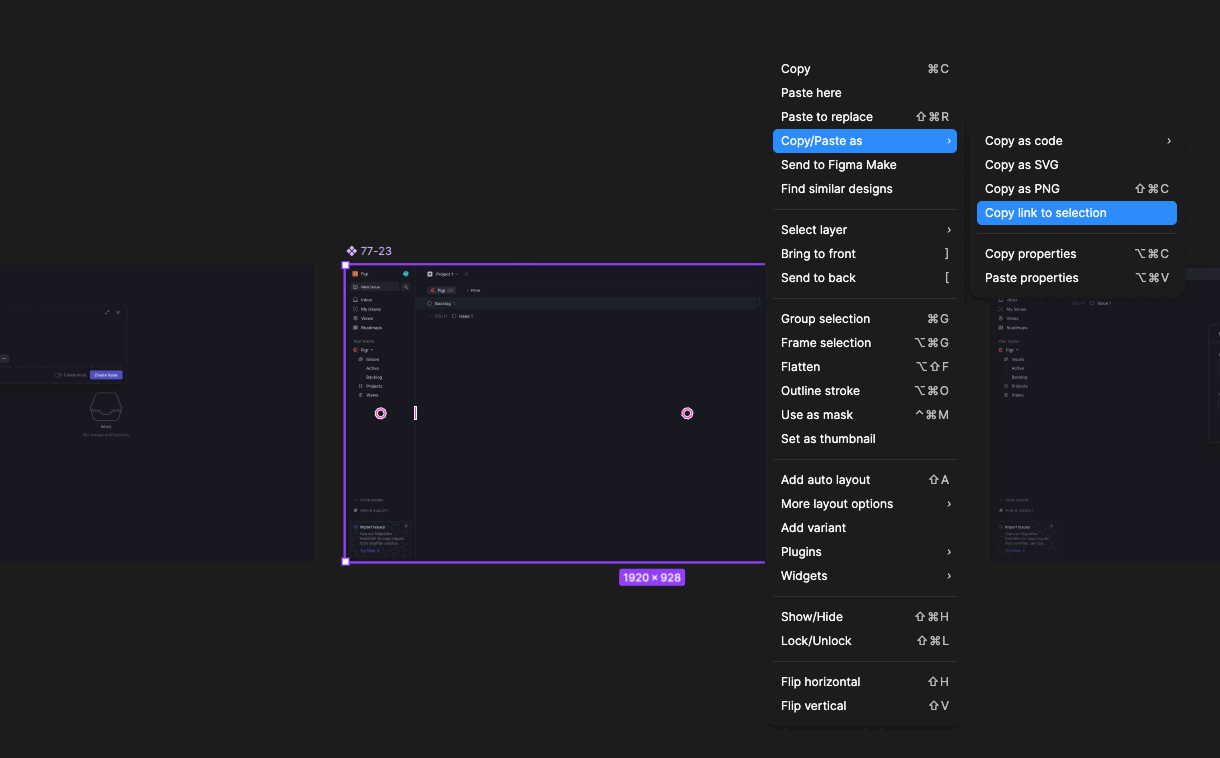1220x758 pixels.
Task: Click the Try Now link in Import Issues
Action: tap(370, 551)
